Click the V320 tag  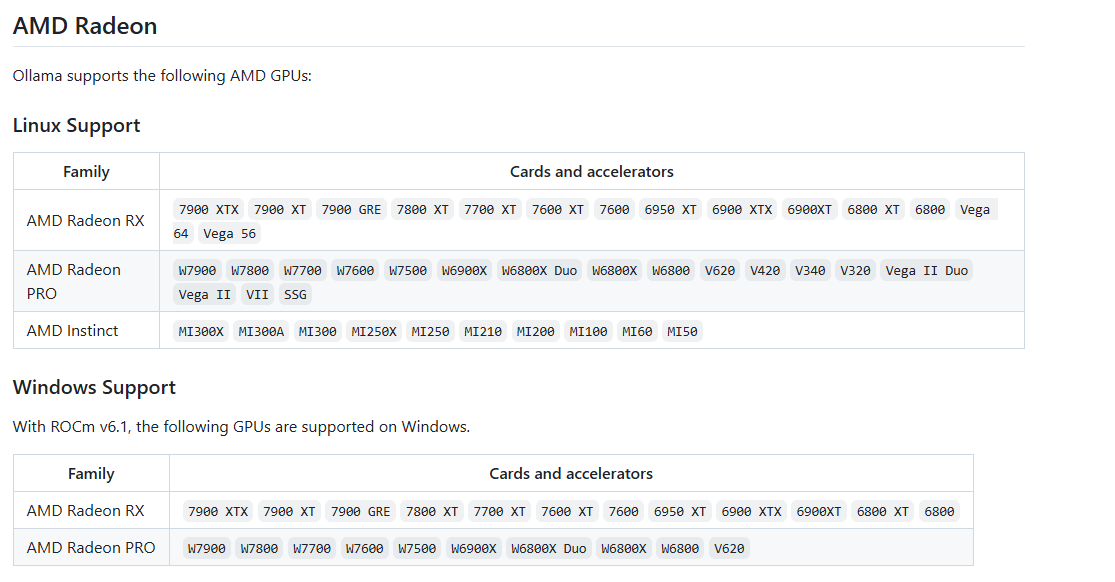pos(855,271)
